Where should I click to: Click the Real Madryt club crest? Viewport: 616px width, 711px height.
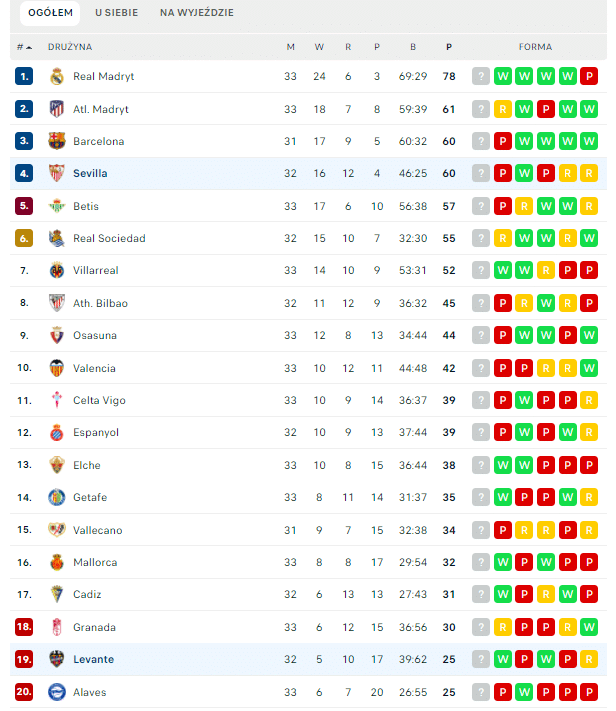(x=57, y=77)
